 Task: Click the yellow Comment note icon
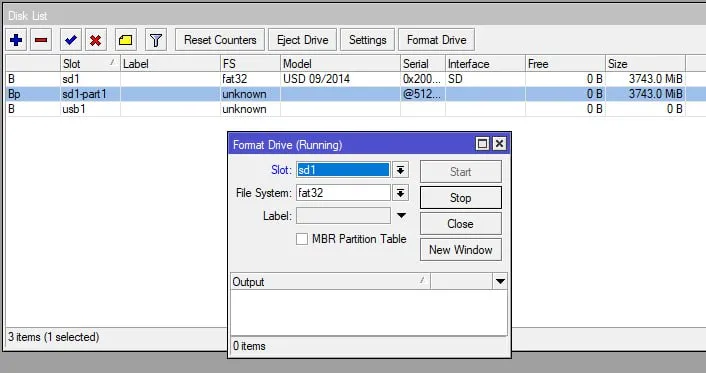126,40
